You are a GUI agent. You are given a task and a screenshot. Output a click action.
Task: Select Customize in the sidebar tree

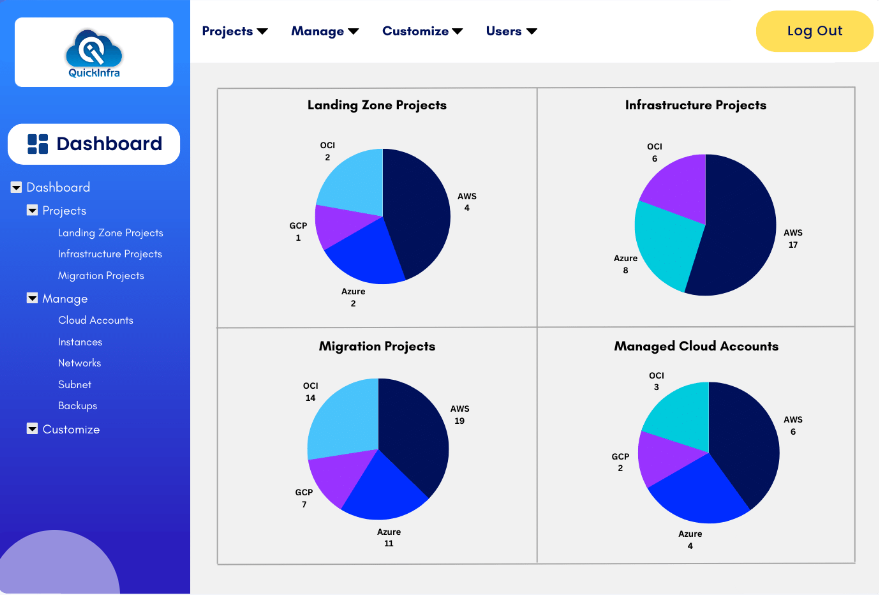click(71, 429)
